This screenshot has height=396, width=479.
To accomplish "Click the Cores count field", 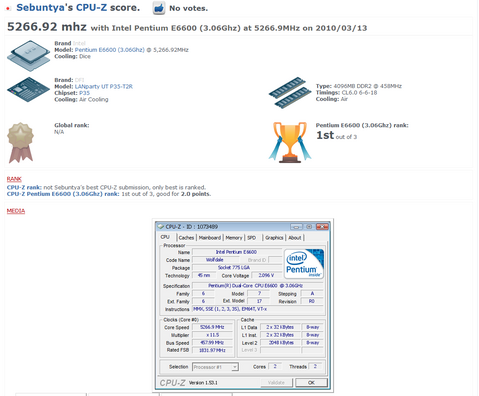I will coord(275,366).
